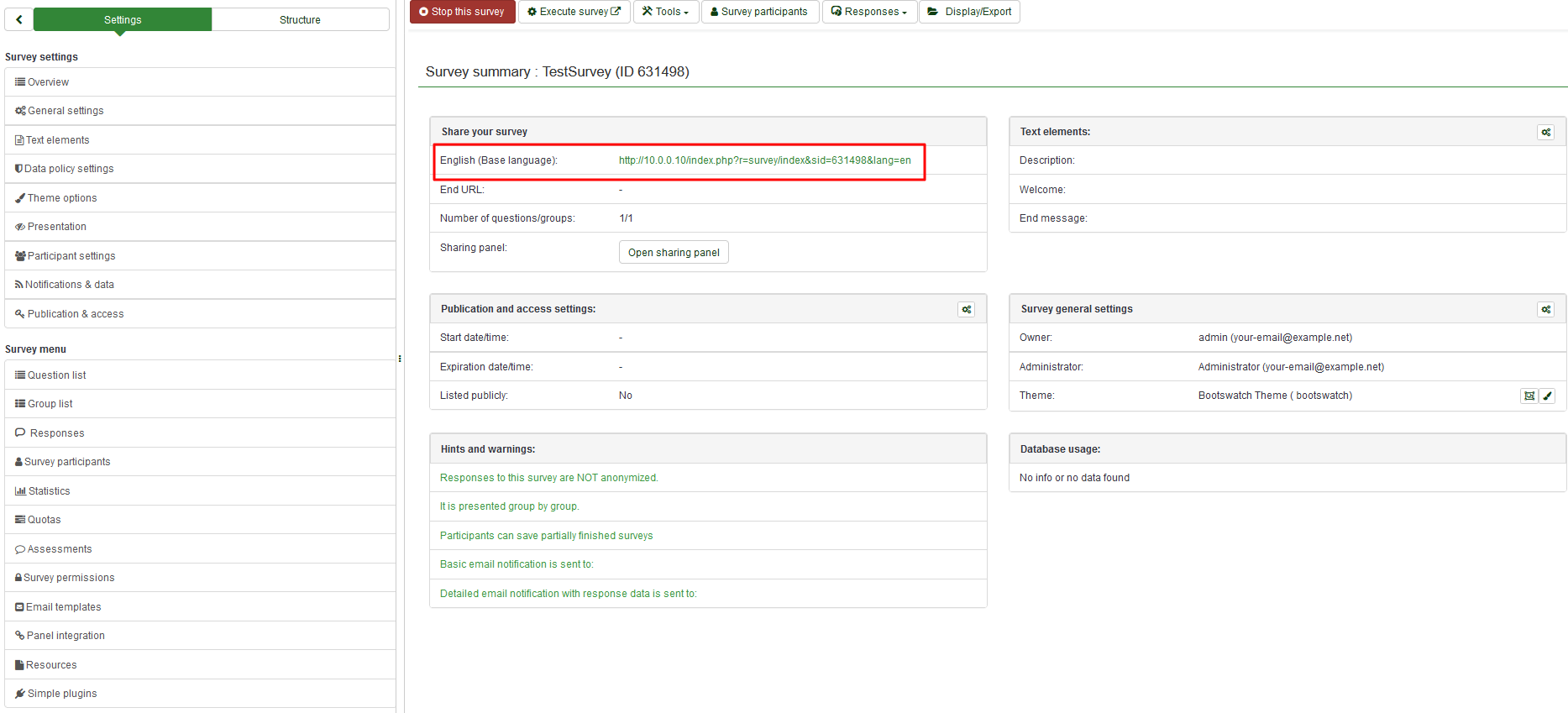Open Display/Export from the toolbar

[x=969, y=12]
